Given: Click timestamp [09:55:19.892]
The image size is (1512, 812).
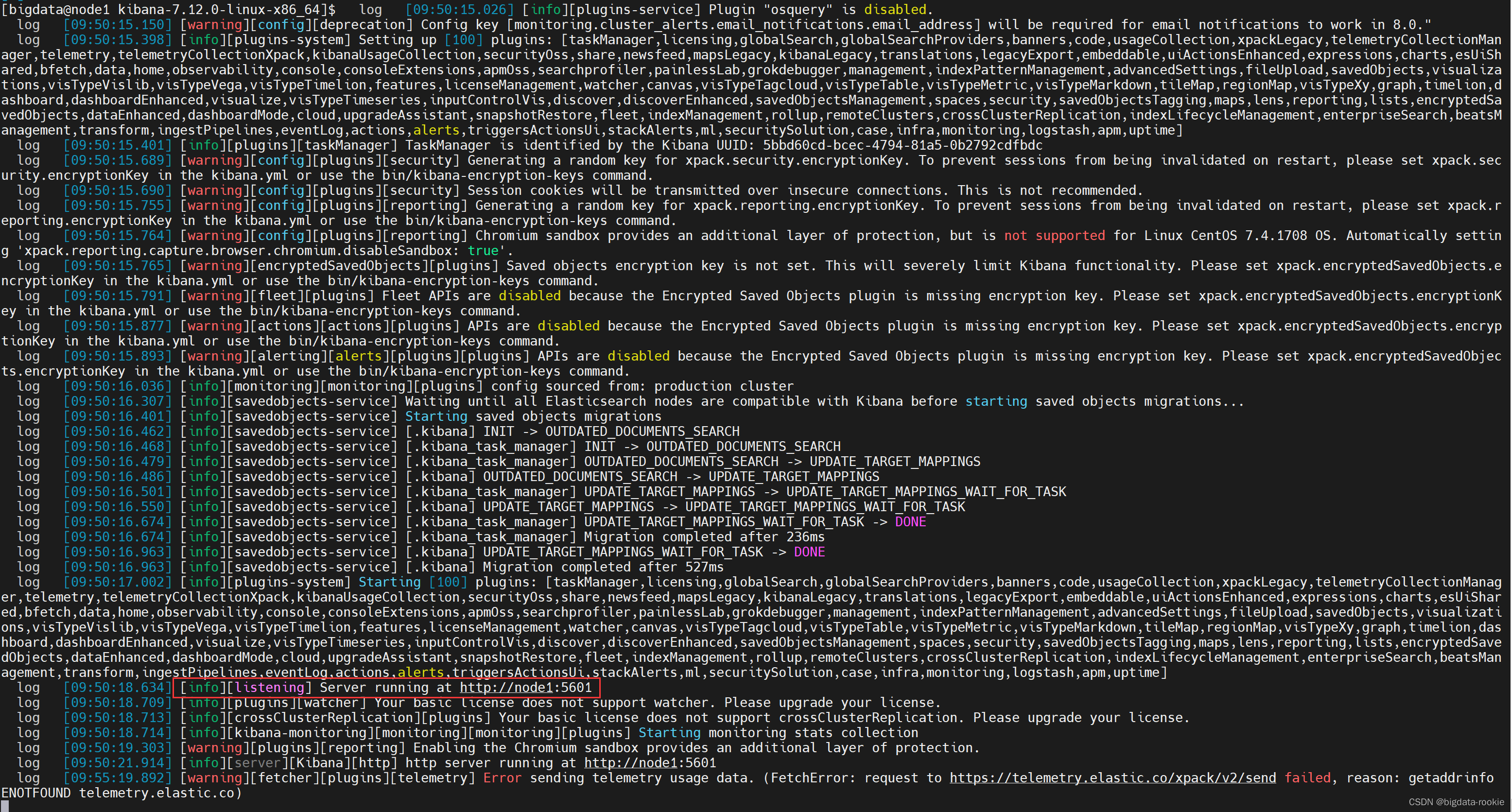Looking at the screenshot, I should pos(118,777).
